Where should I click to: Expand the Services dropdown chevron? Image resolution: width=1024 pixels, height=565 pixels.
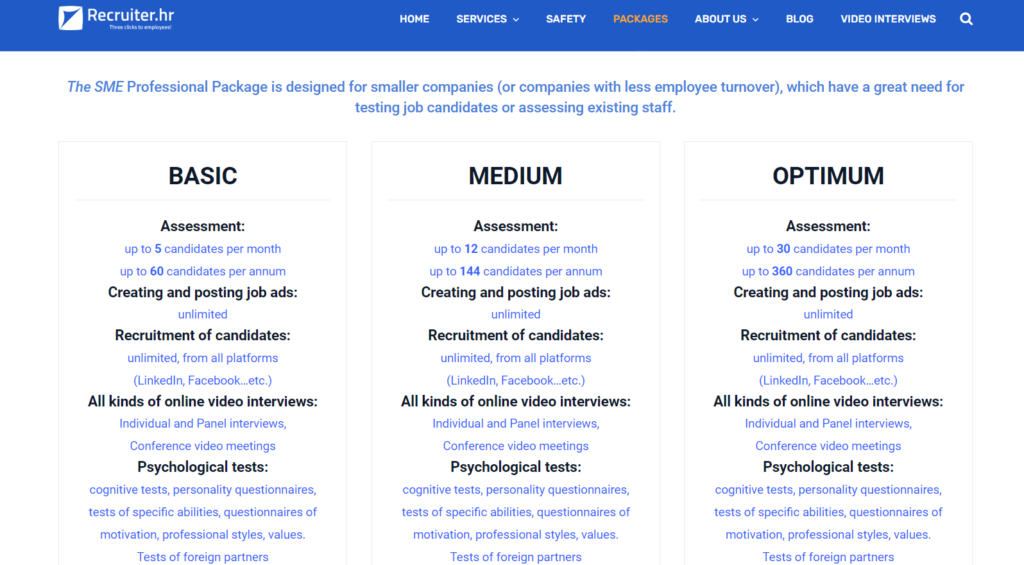[516, 20]
